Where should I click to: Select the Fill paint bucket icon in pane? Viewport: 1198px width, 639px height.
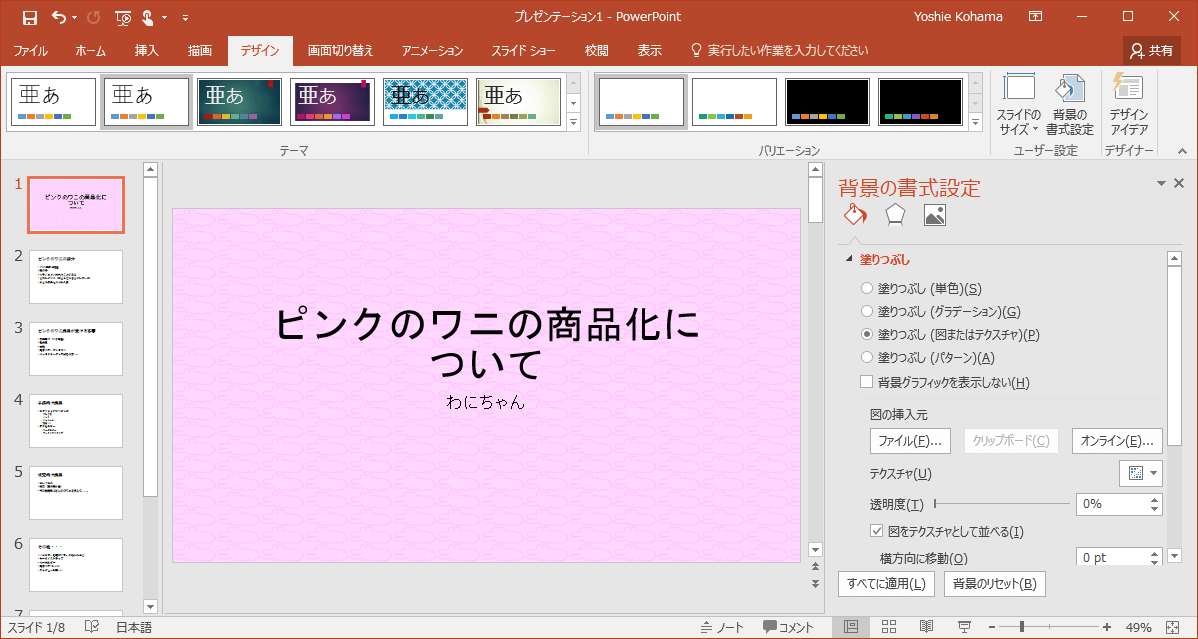(x=855, y=215)
